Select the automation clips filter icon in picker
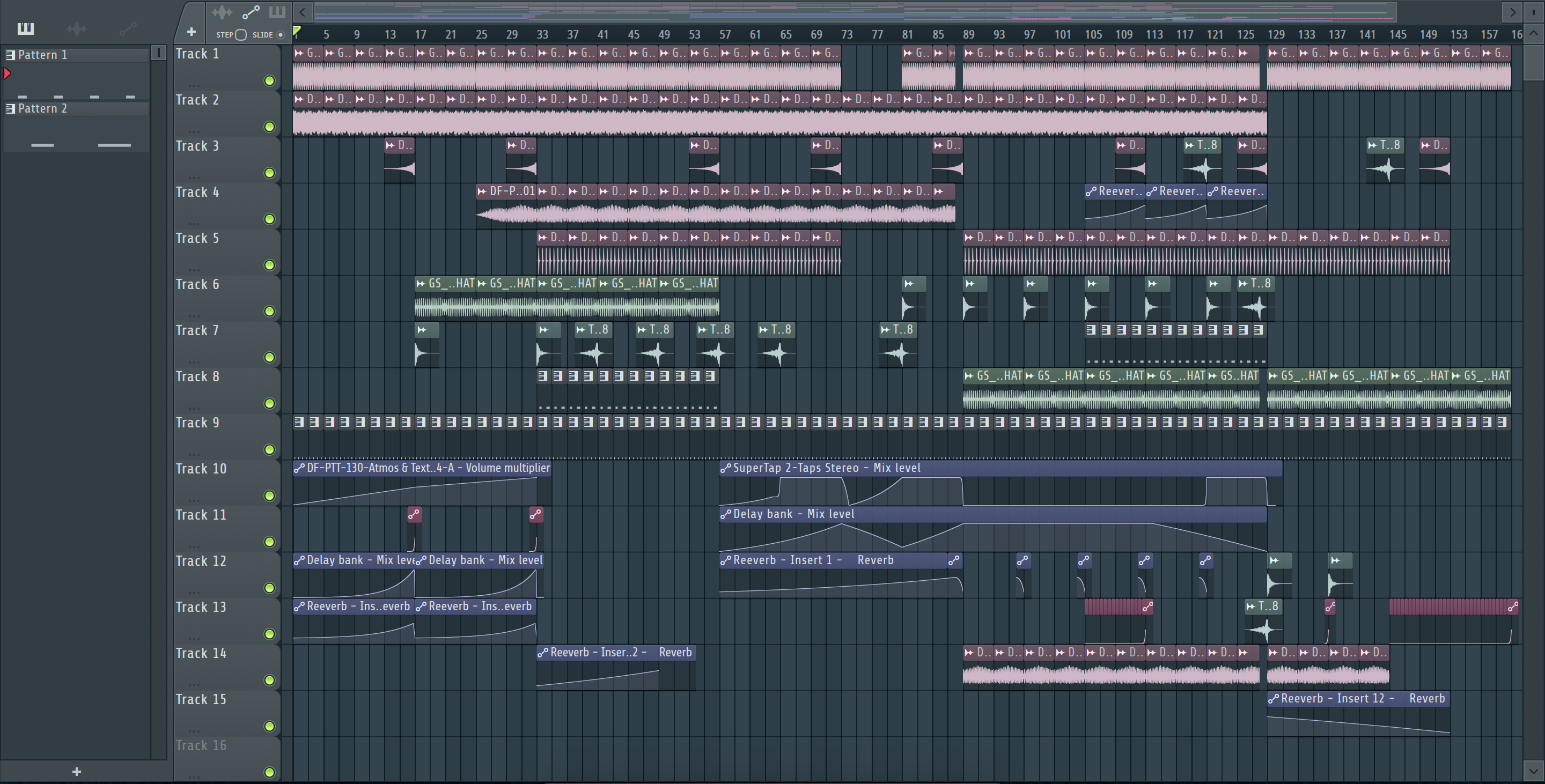Image resolution: width=1545 pixels, height=784 pixels. 128,28
